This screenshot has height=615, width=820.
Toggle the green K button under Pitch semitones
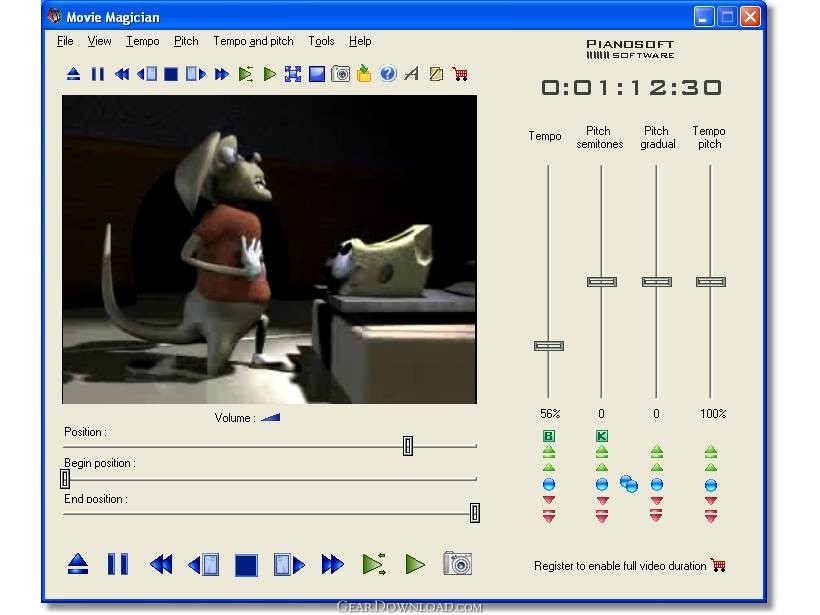pos(602,436)
